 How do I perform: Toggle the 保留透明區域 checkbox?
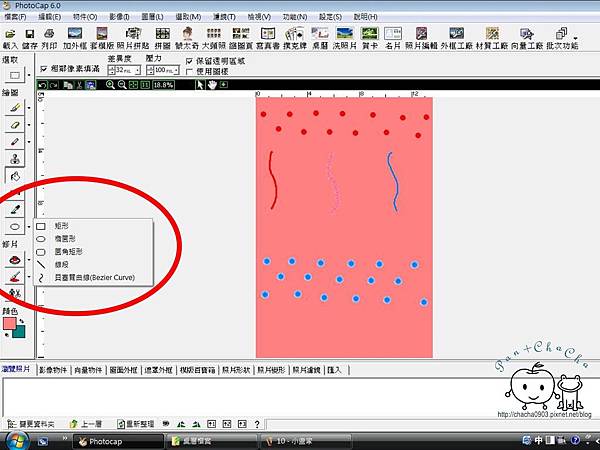coord(189,61)
